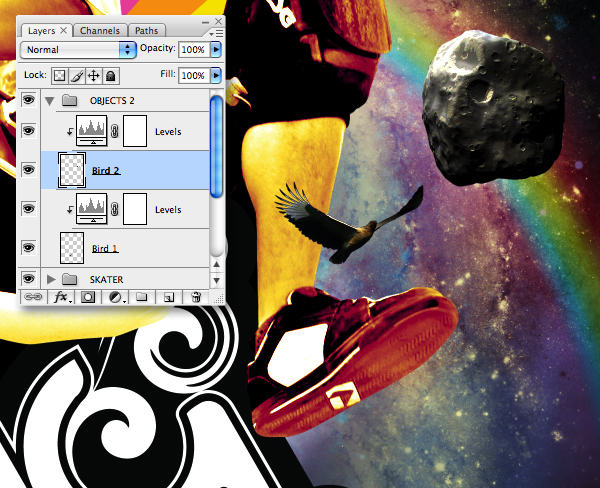Click the Opacity value field

[194, 49]
